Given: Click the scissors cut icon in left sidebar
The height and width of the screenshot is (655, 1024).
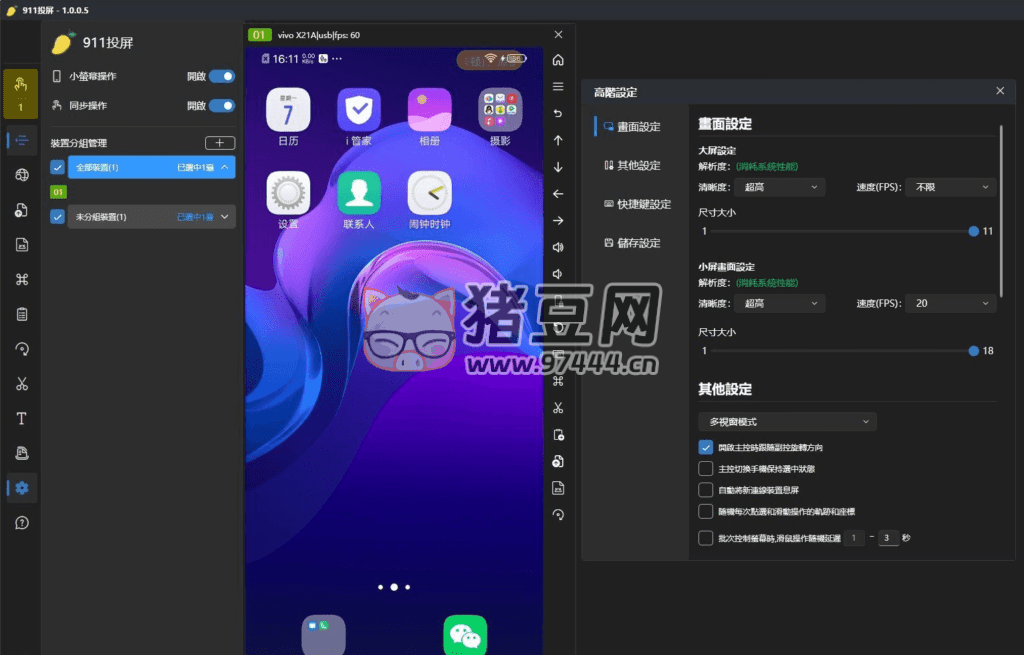Looking at the screenshot, I should [x=20, y=383].
